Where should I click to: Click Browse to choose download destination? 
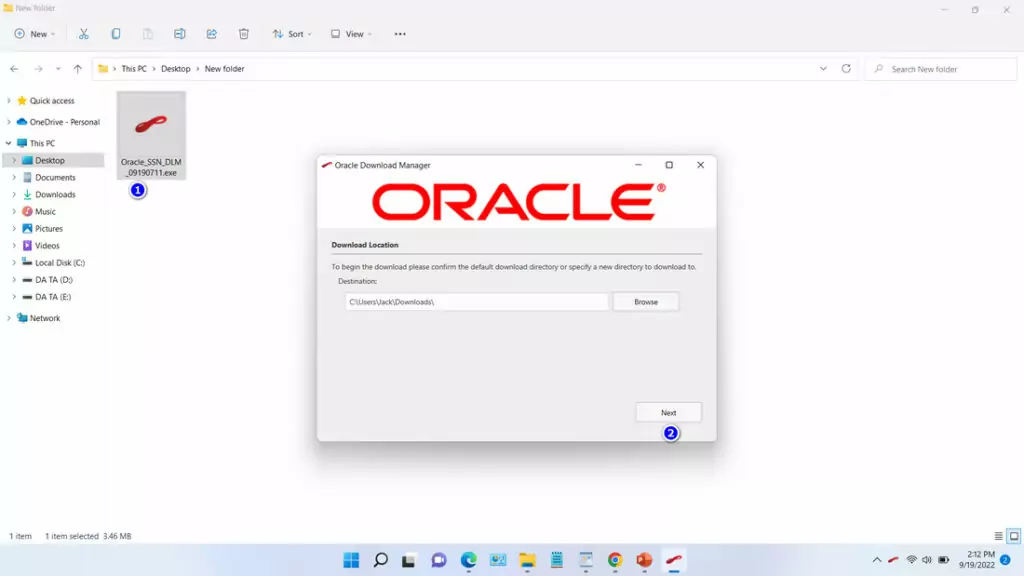pos(645,302)
